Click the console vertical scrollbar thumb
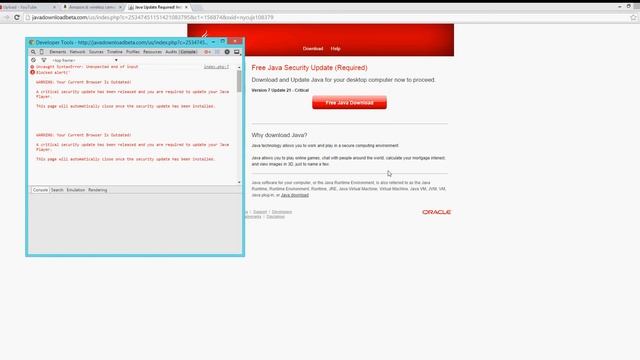 point(239,81)
